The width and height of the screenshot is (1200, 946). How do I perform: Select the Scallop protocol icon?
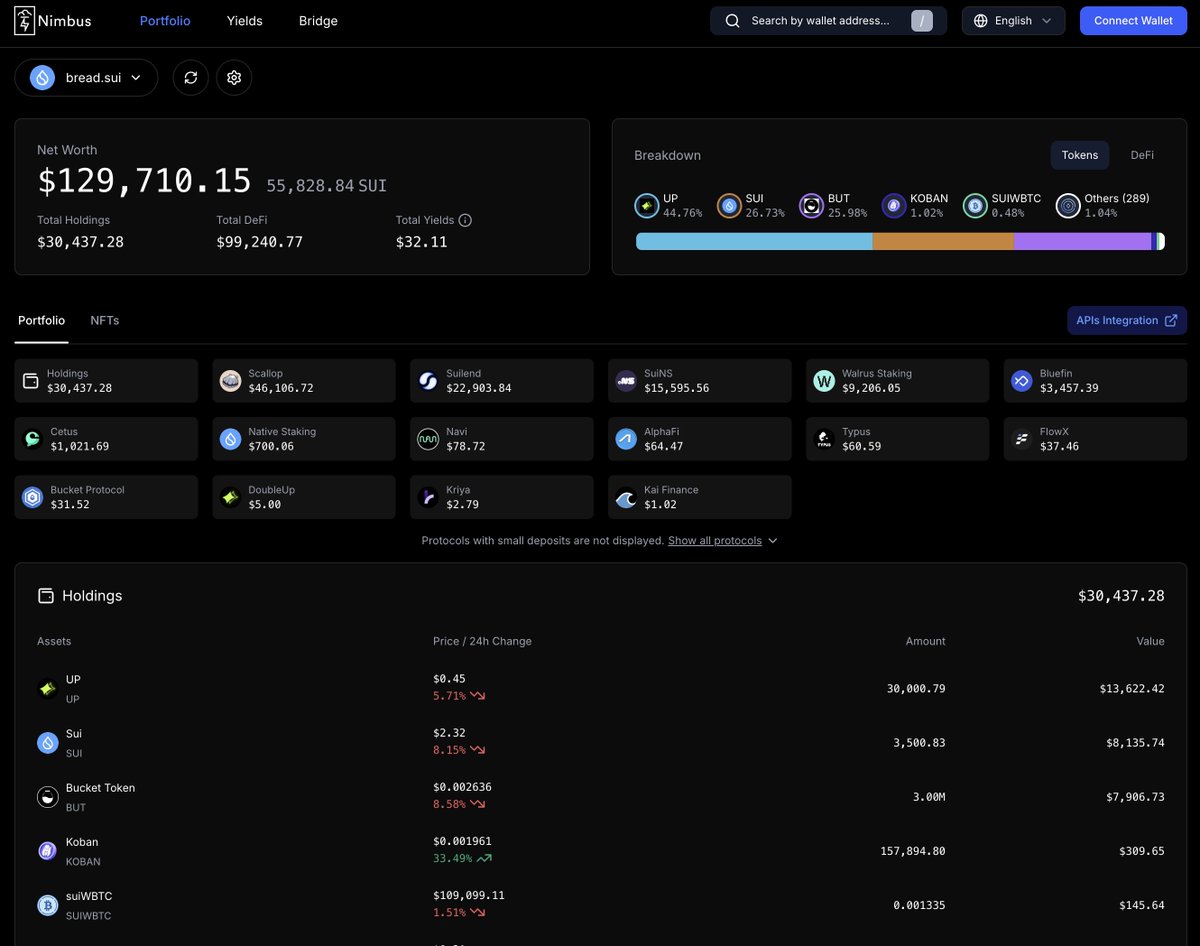[230, 380]
